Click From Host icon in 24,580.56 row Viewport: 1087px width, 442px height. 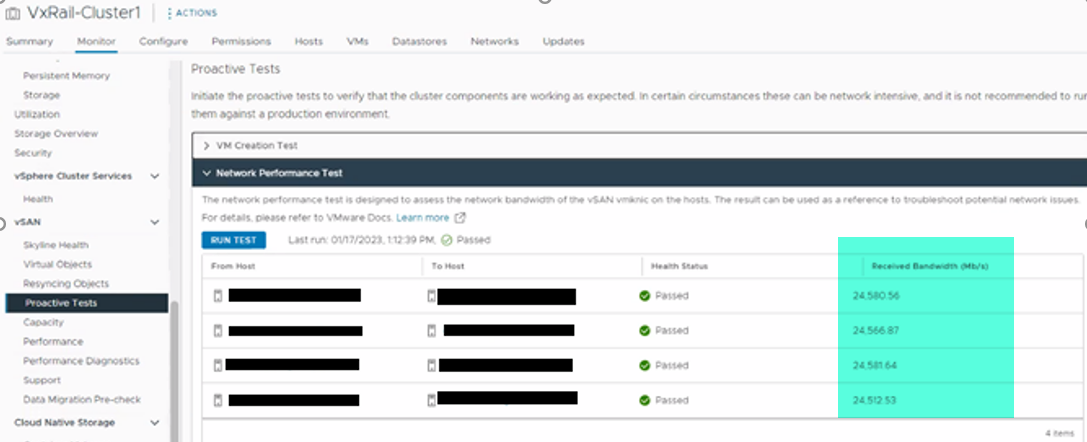point(218,296)
